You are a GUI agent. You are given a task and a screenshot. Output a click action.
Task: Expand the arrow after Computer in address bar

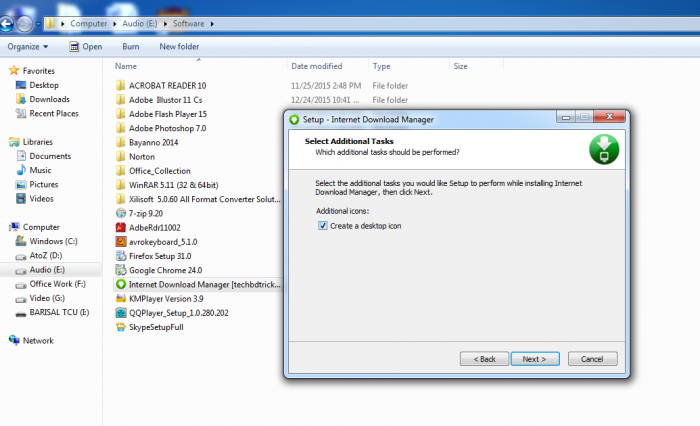coord(114,24)
